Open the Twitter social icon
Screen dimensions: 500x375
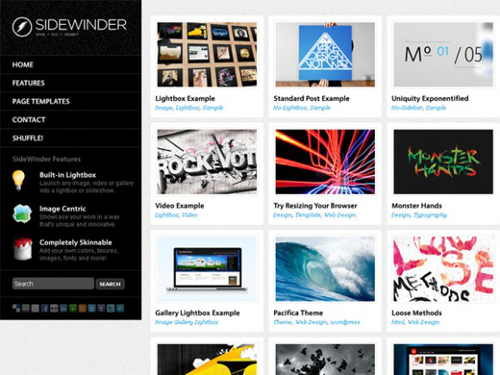click(111, 308)
